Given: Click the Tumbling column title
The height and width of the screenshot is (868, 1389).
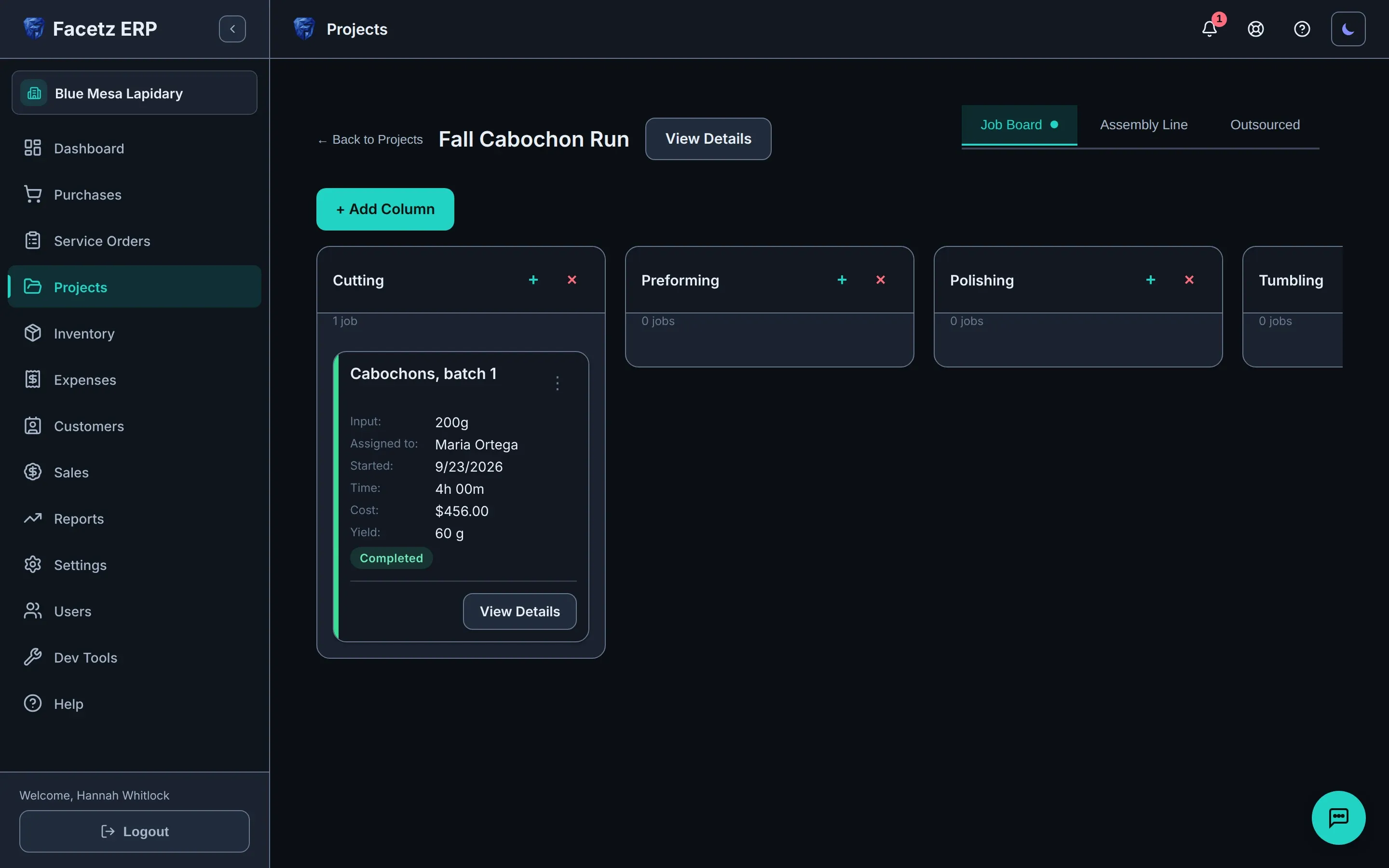Looking at the screenshot, I should click(x=1290, y=280).
